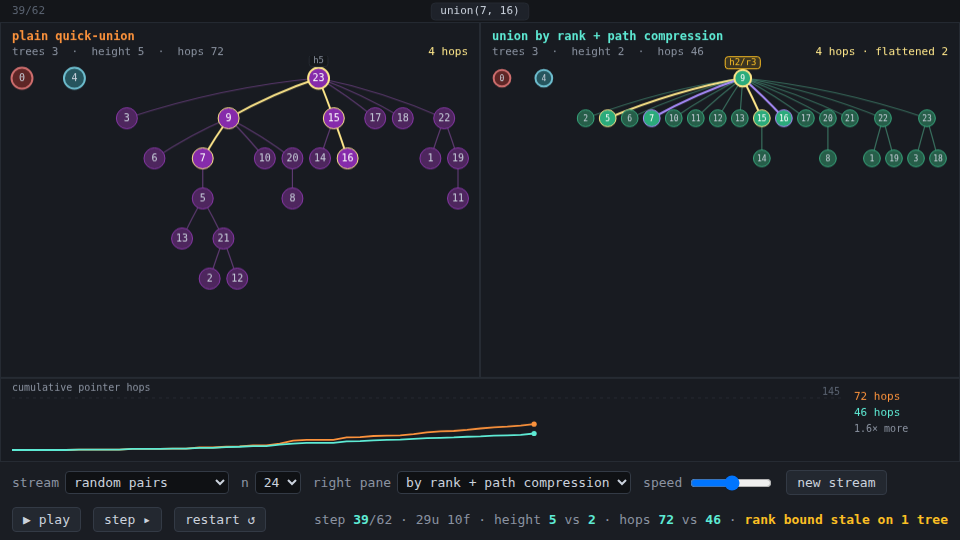
Task: Adjust the speed slider
Action: tap(731, 482)
